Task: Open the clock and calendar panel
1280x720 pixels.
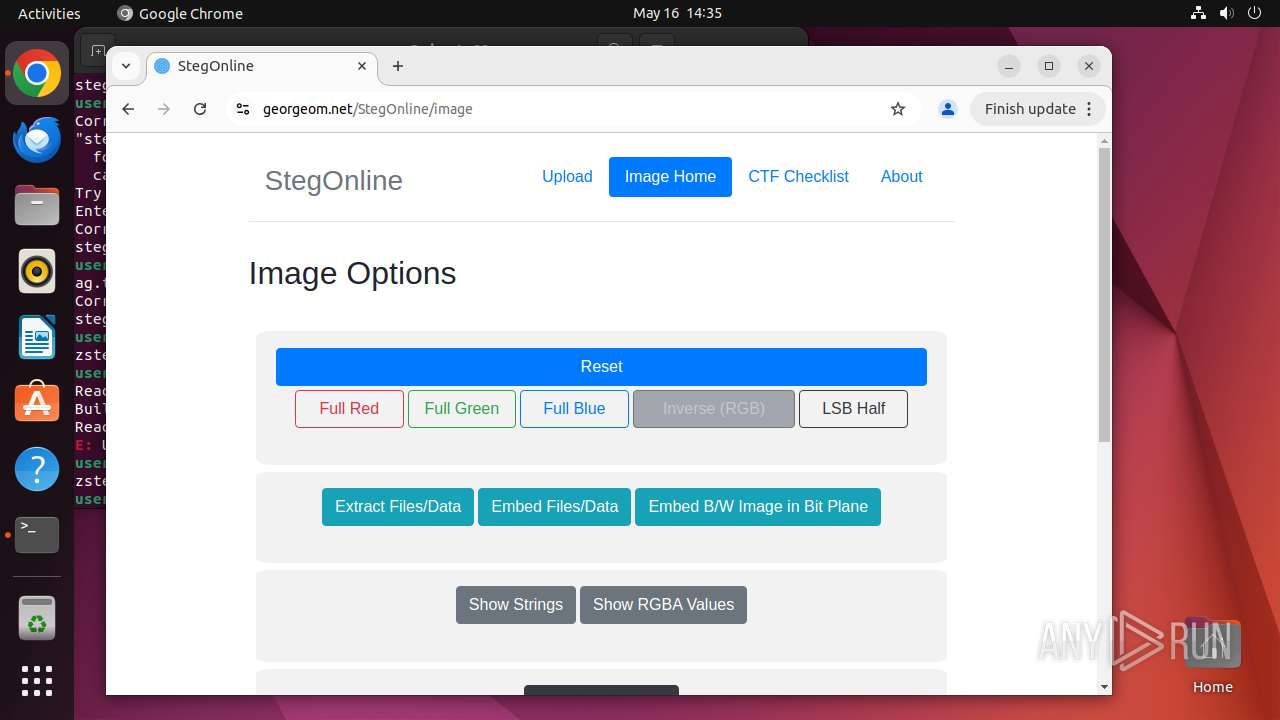Action: (677, 13)
